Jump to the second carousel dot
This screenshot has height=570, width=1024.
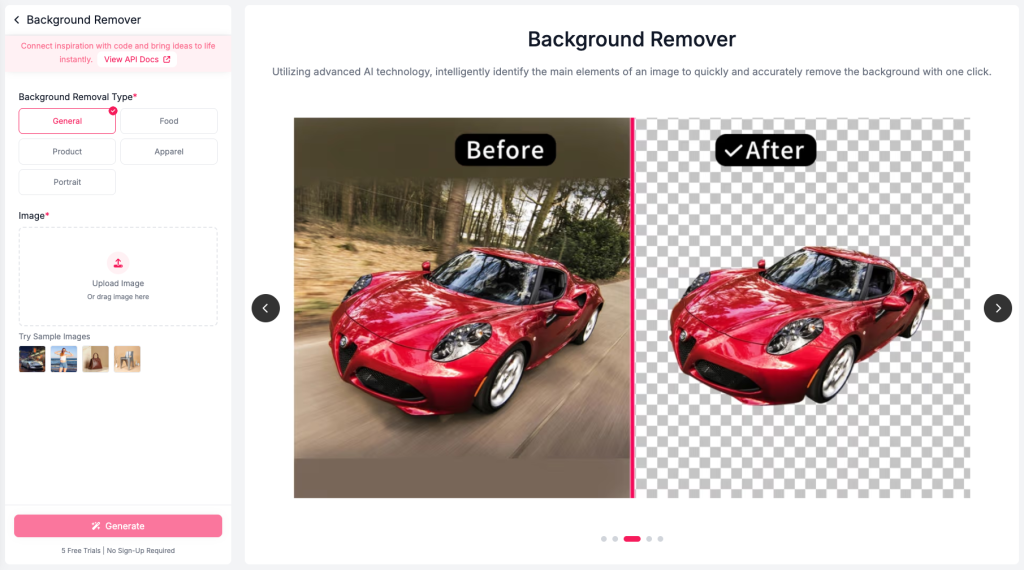615,539
